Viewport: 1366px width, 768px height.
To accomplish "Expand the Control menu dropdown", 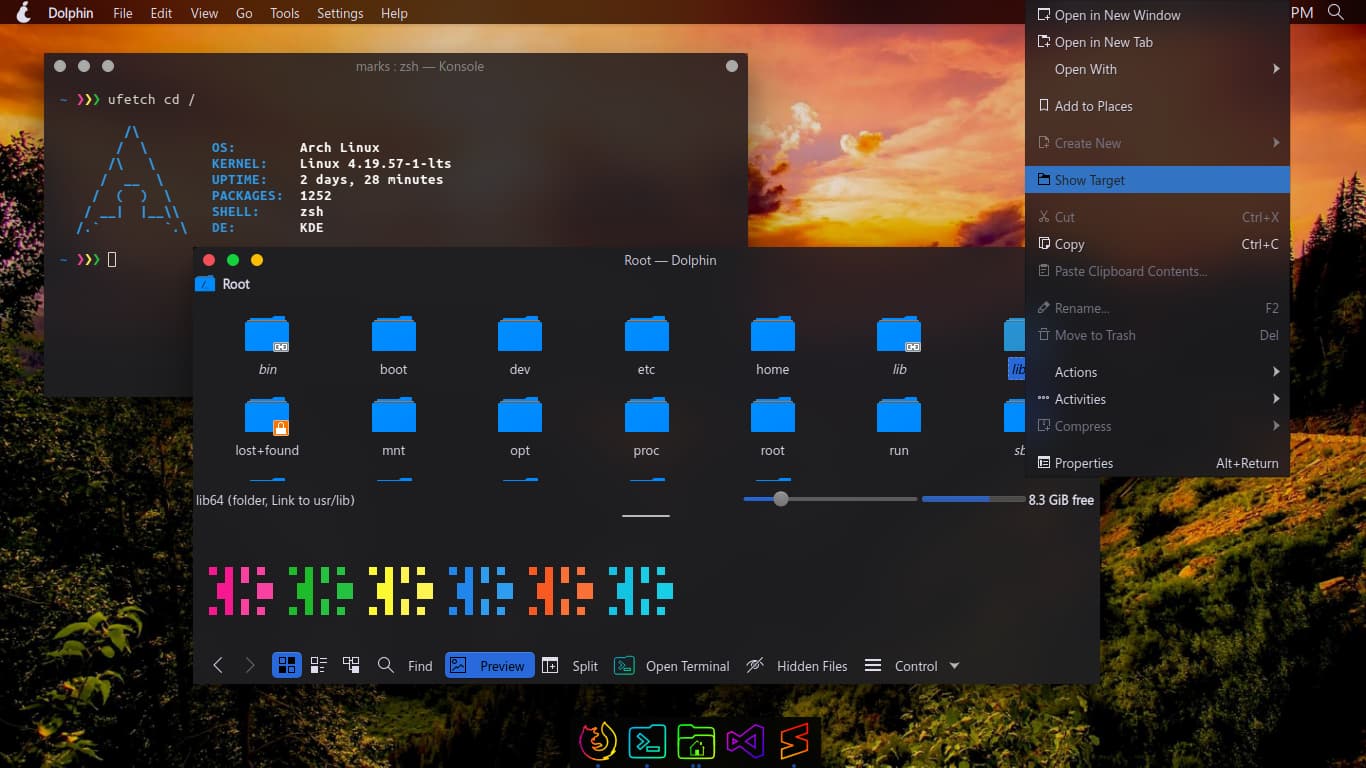I will [913, 666].
